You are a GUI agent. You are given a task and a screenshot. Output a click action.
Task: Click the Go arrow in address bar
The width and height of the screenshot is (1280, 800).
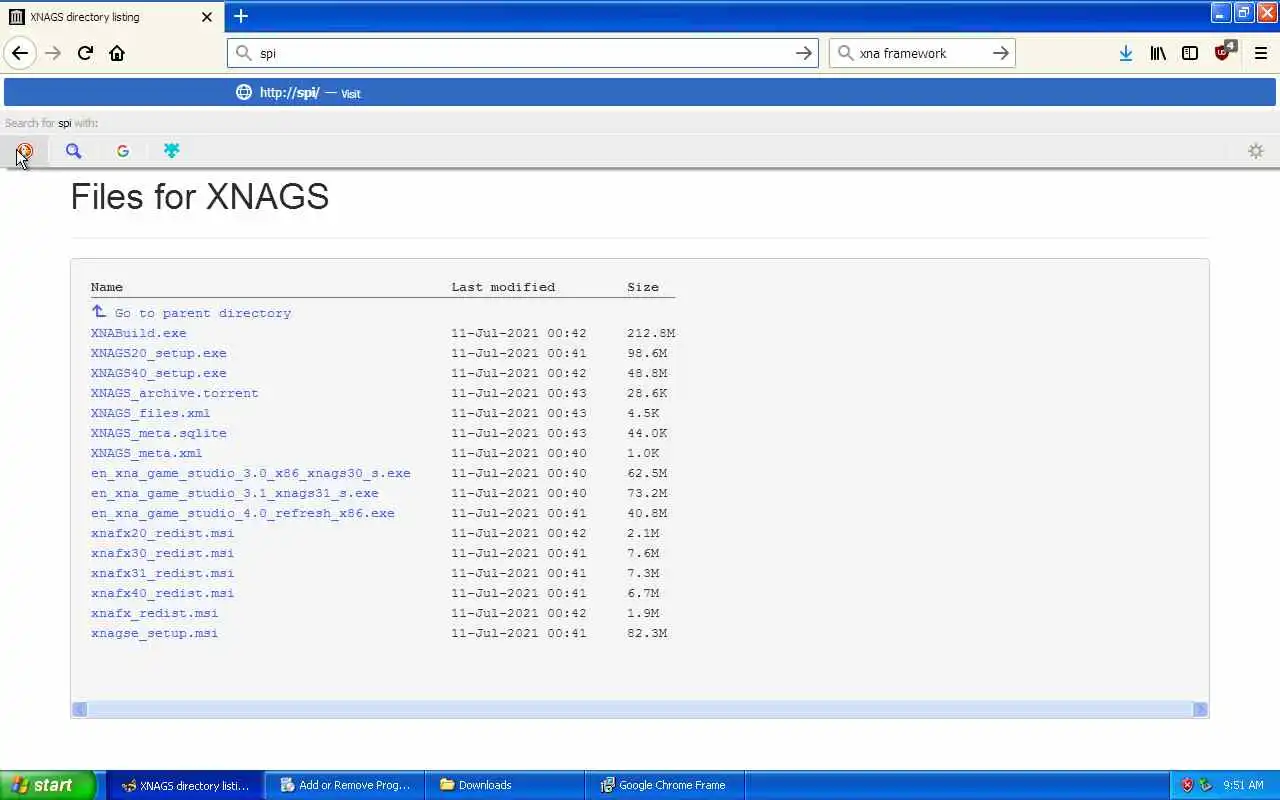(x=803, y=53)
